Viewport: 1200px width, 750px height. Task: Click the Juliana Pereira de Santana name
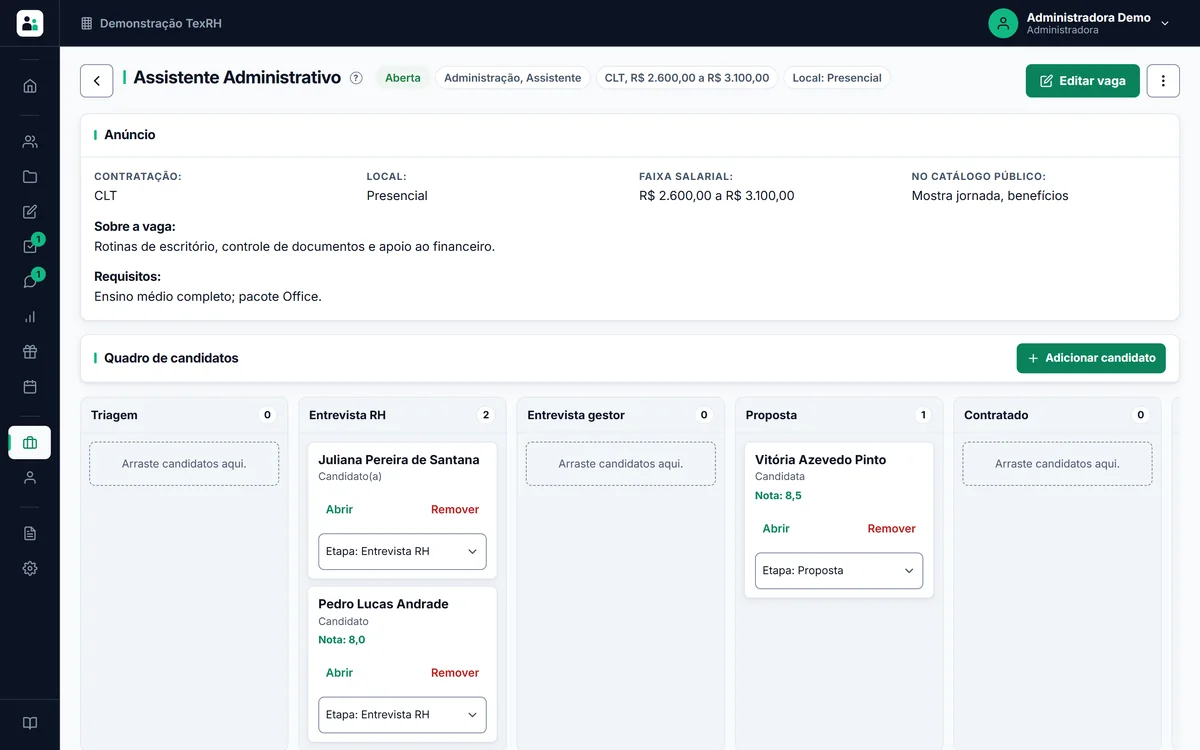[399, 460]
